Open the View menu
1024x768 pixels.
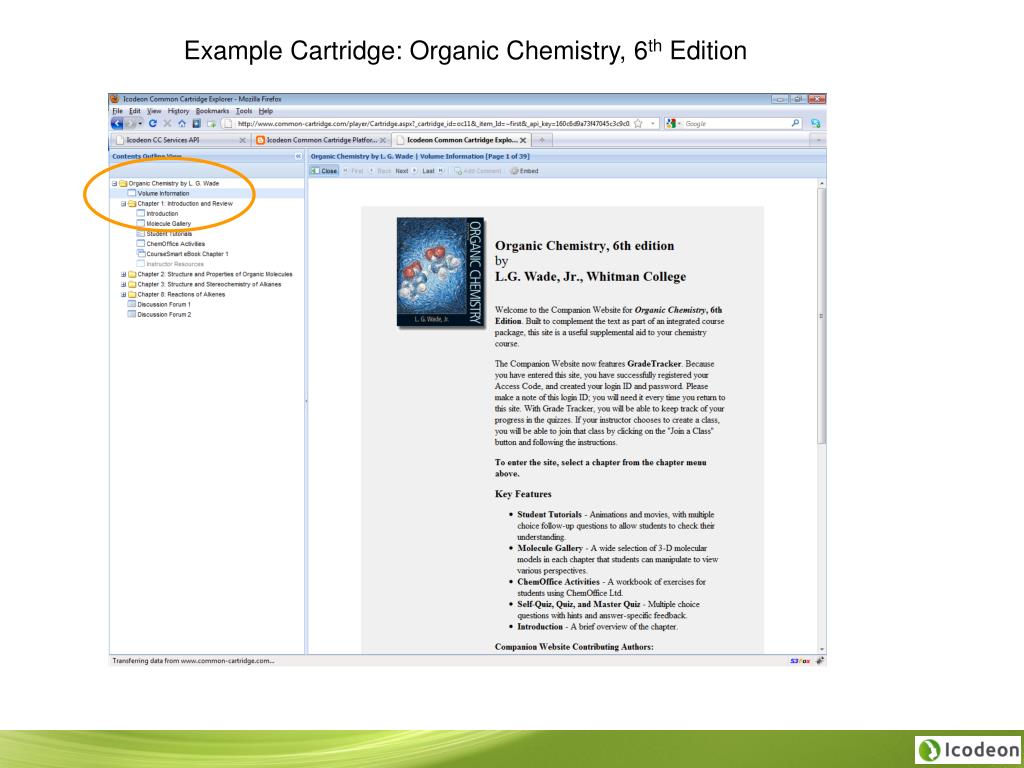(x=154, y=111)
